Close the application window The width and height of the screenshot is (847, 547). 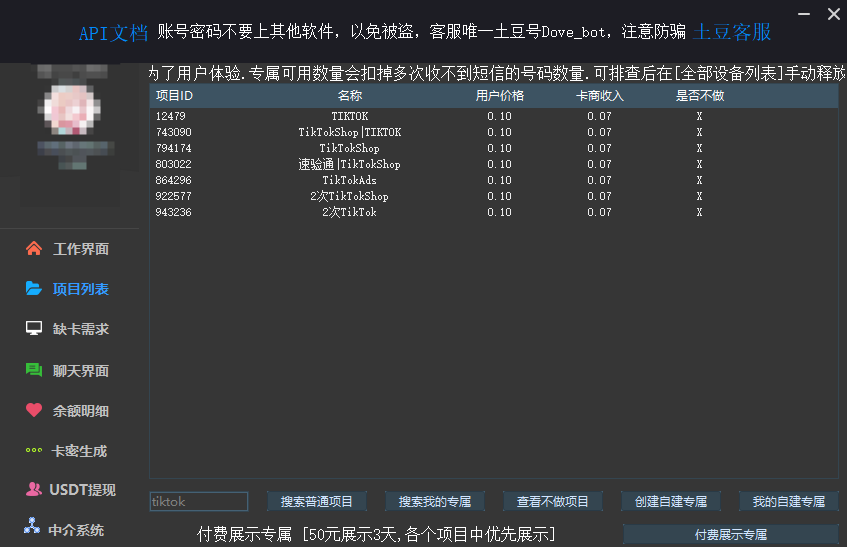(833, 14)
